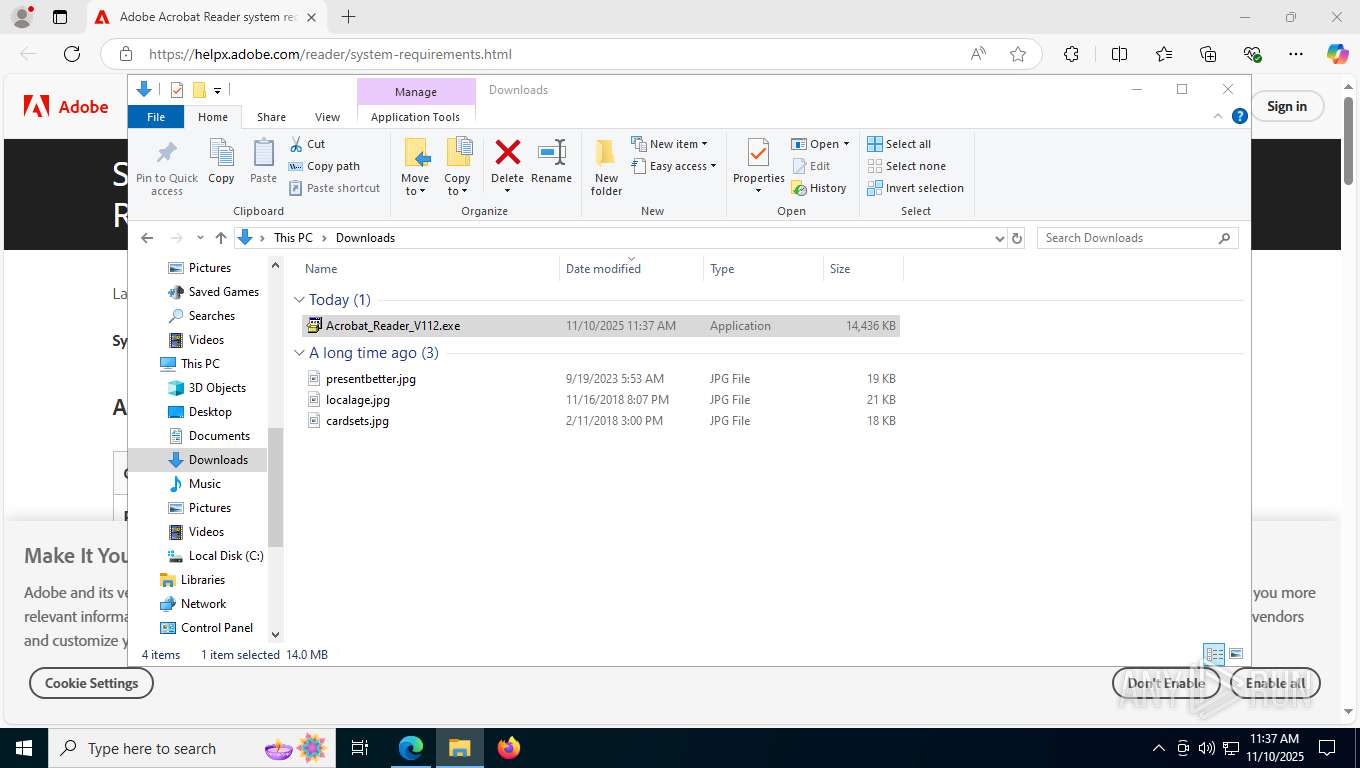Select Acrobat_Reader_V112.exe file
Image resolution: width=1360 pixels, height=768 pixels.
coord(600,326)
